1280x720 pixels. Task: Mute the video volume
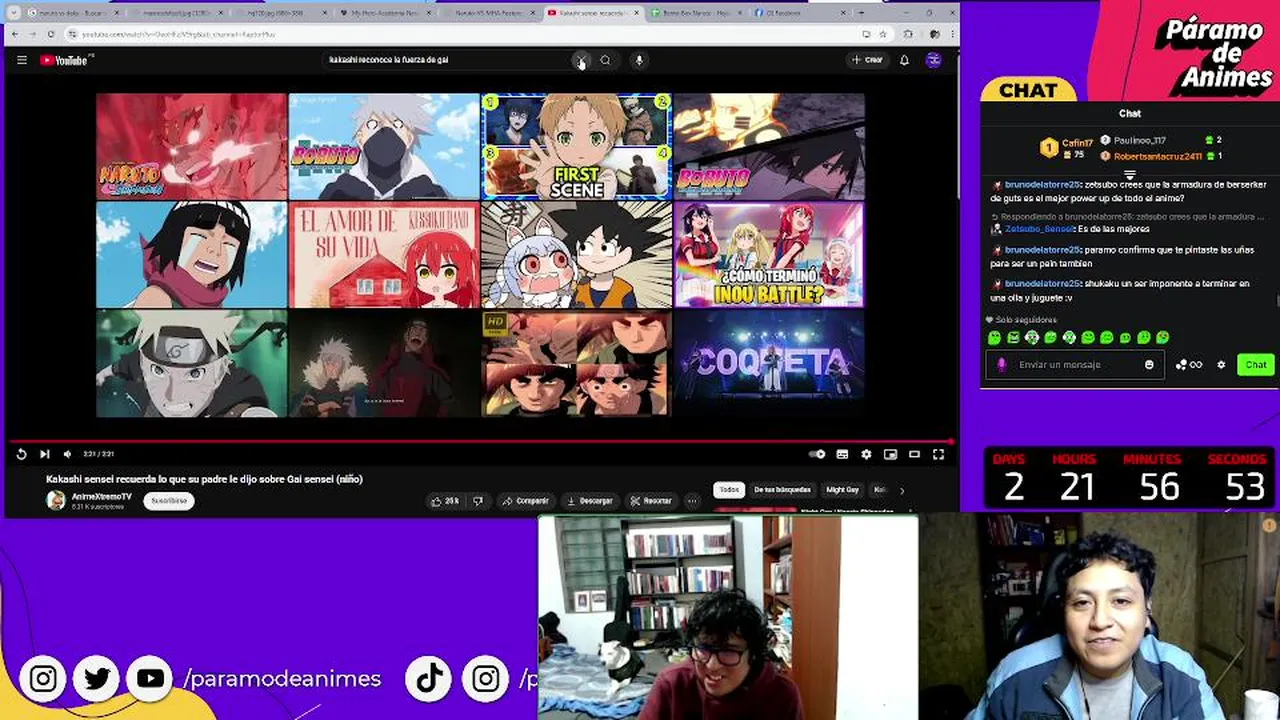[x=67, y=454]
